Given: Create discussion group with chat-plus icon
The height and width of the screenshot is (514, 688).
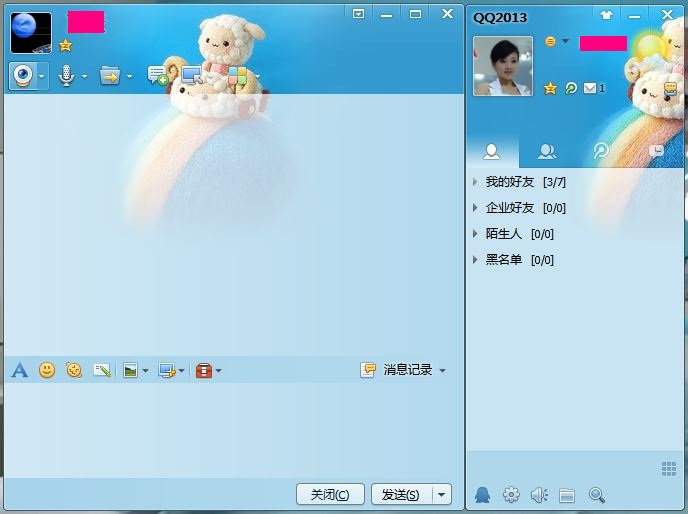Looking at the screenshot, I should tap(158, 75).
